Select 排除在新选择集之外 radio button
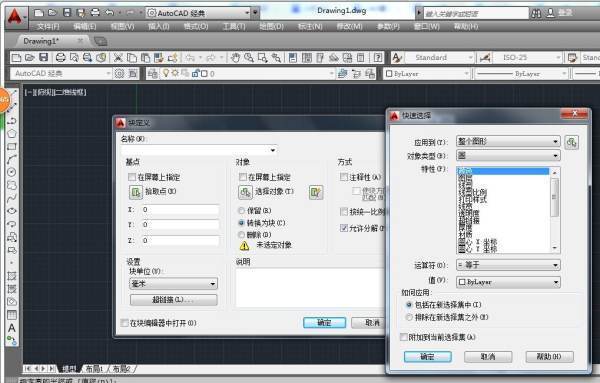 pos(409,317)
